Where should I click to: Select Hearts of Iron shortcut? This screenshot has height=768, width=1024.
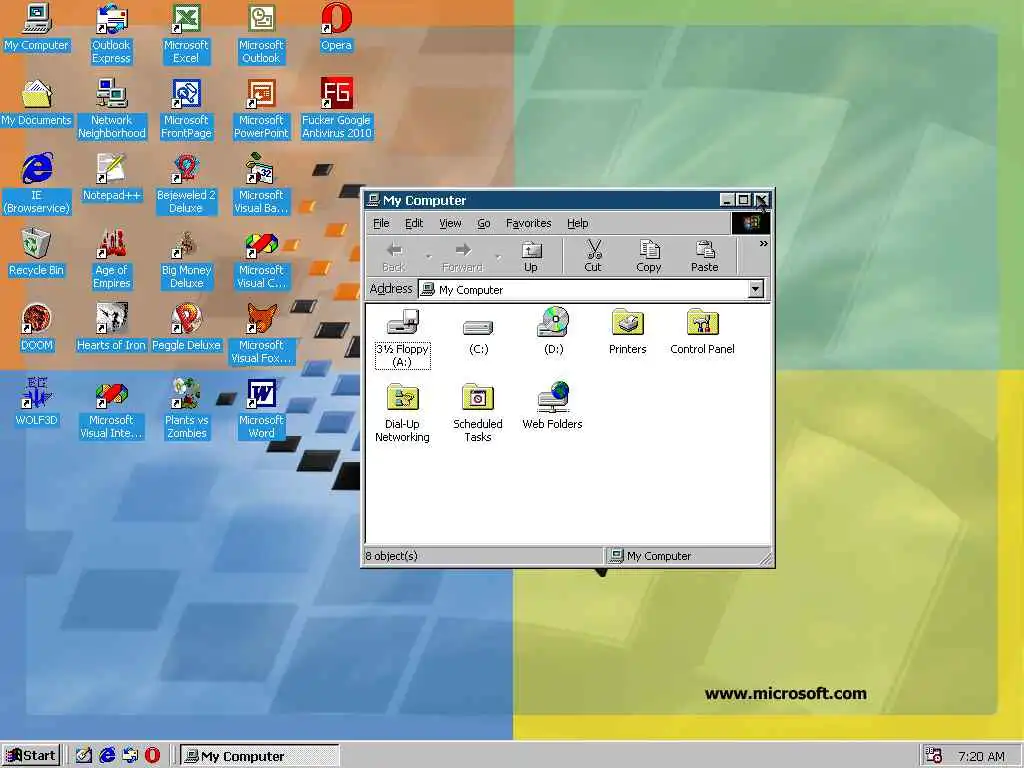pyautogui.click(x=112, y=328)
